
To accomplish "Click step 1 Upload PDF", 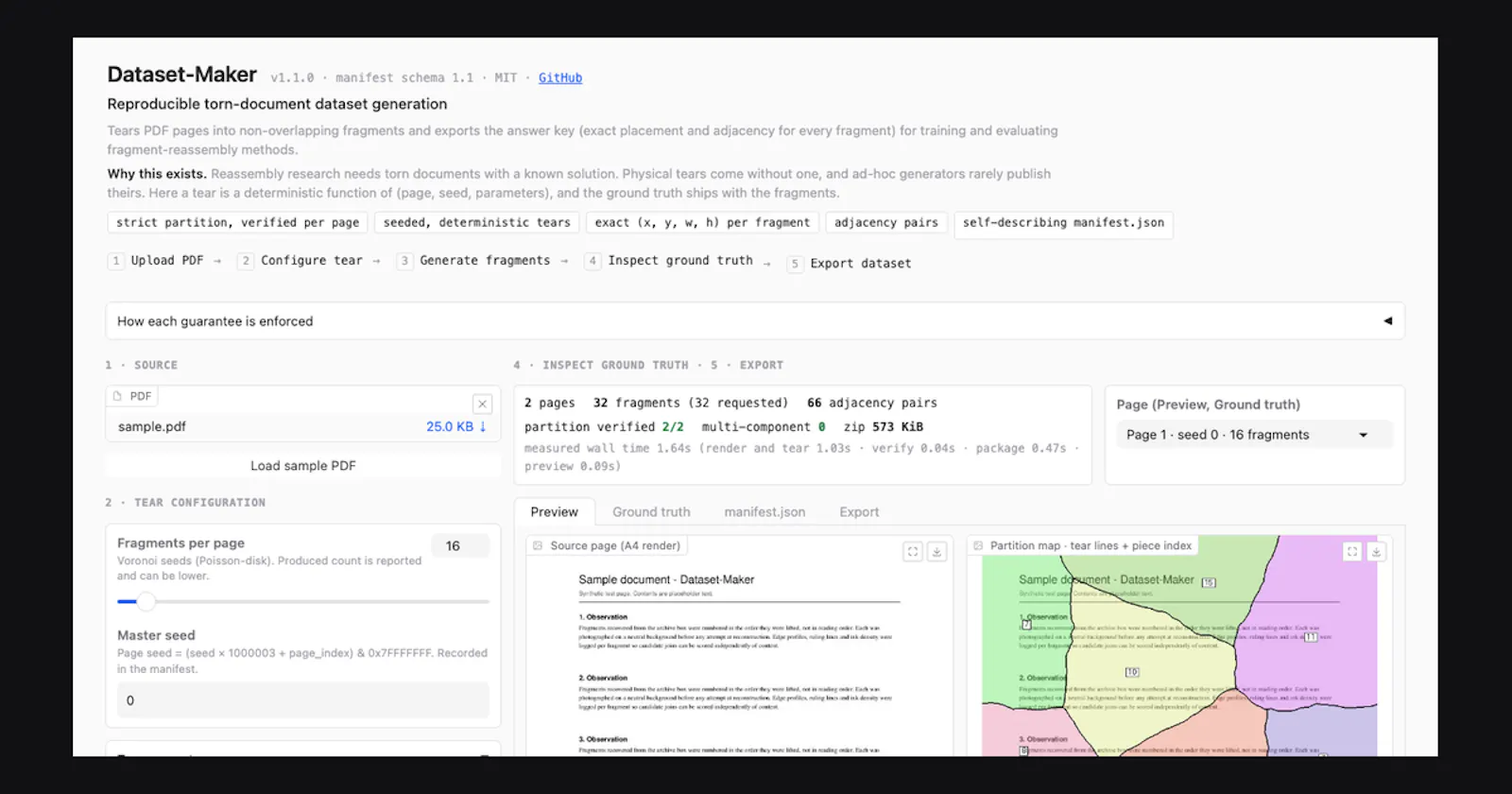I will 156,261.
